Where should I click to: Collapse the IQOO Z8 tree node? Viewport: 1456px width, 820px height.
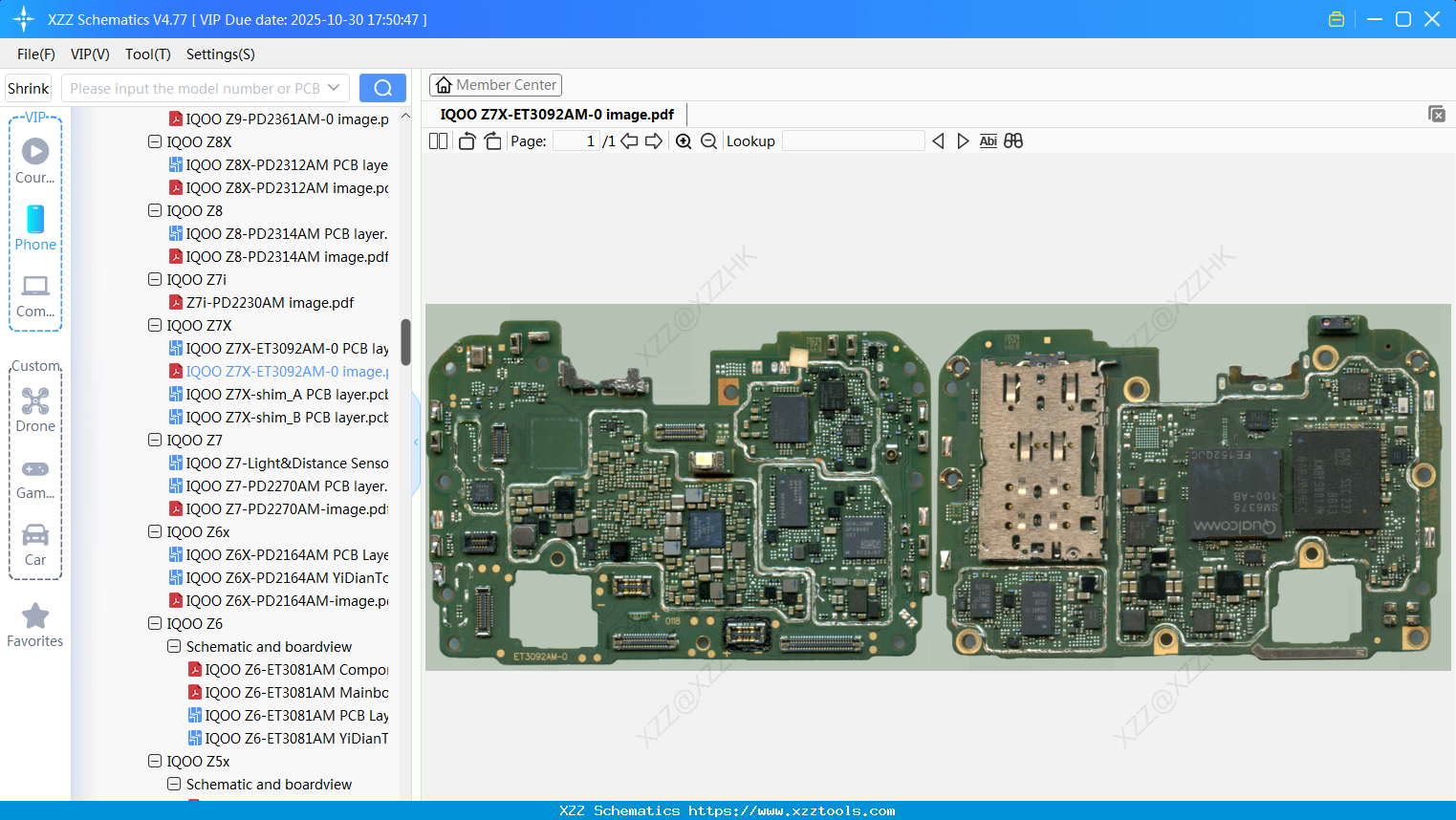click(155, 210)
